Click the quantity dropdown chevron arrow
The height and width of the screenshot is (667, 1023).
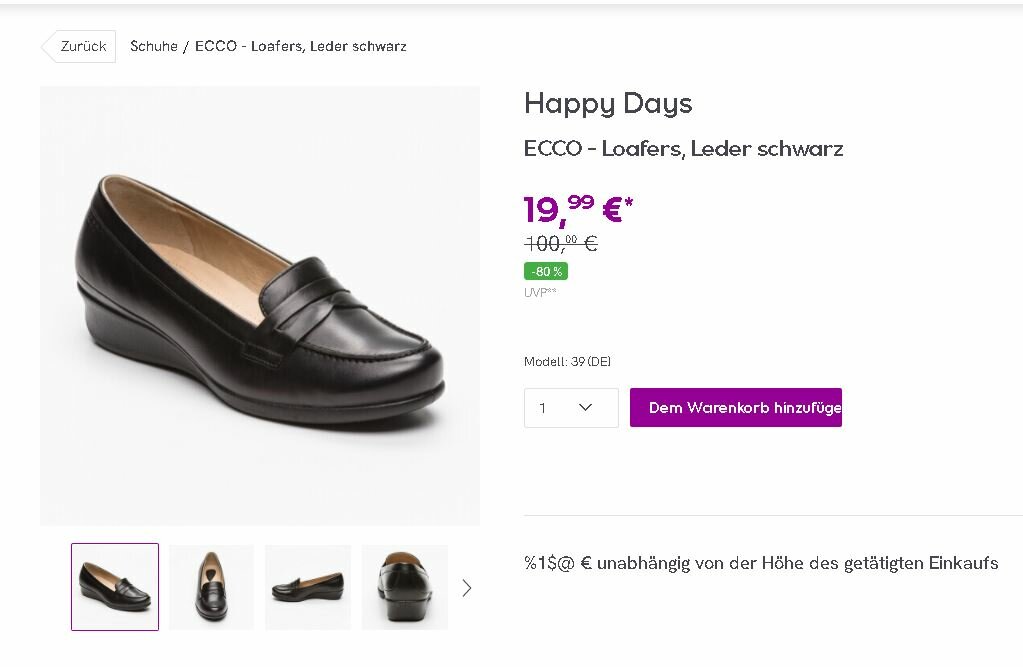click(586, 408)
